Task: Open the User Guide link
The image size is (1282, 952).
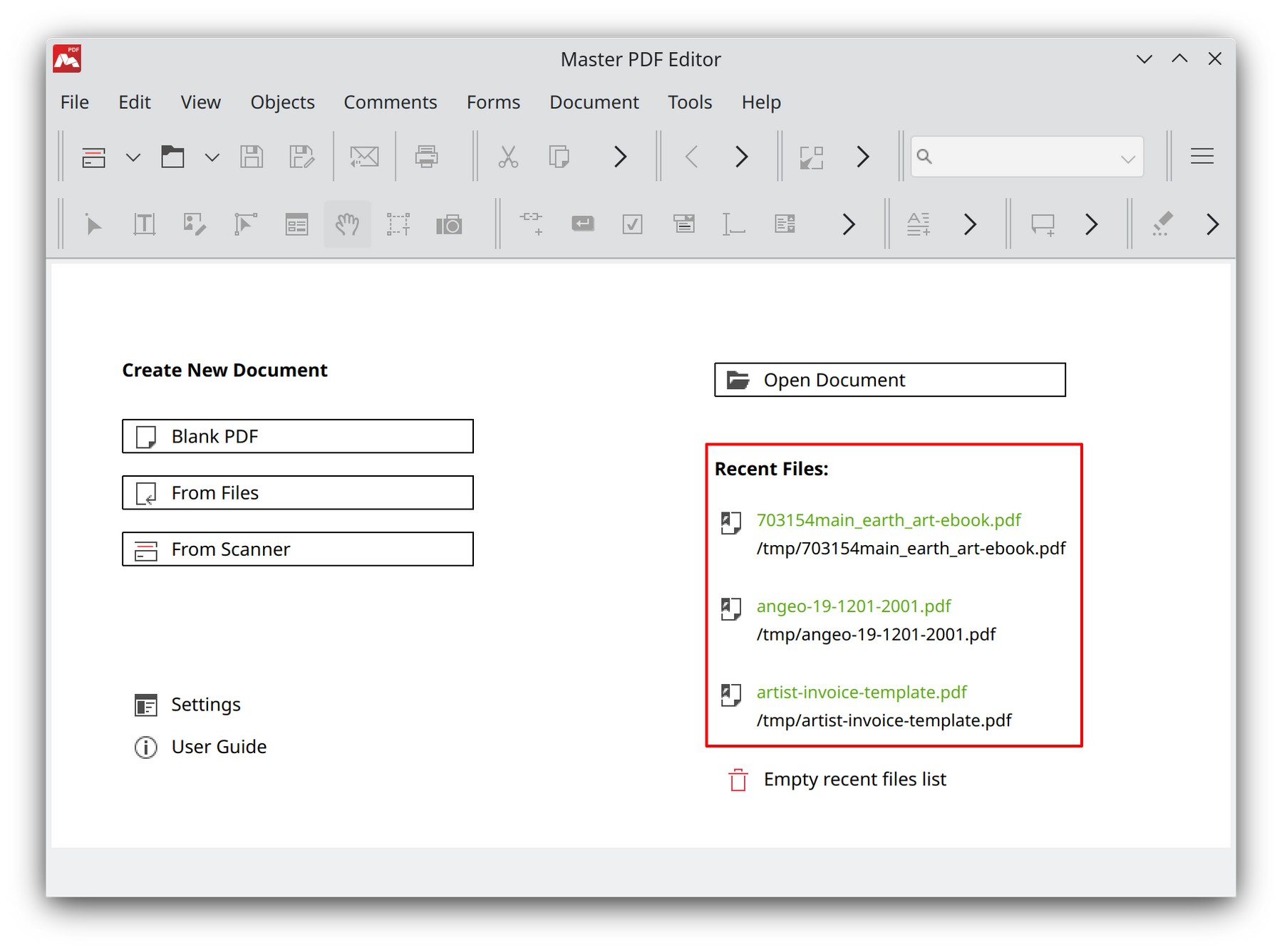Action: [201, 747]
